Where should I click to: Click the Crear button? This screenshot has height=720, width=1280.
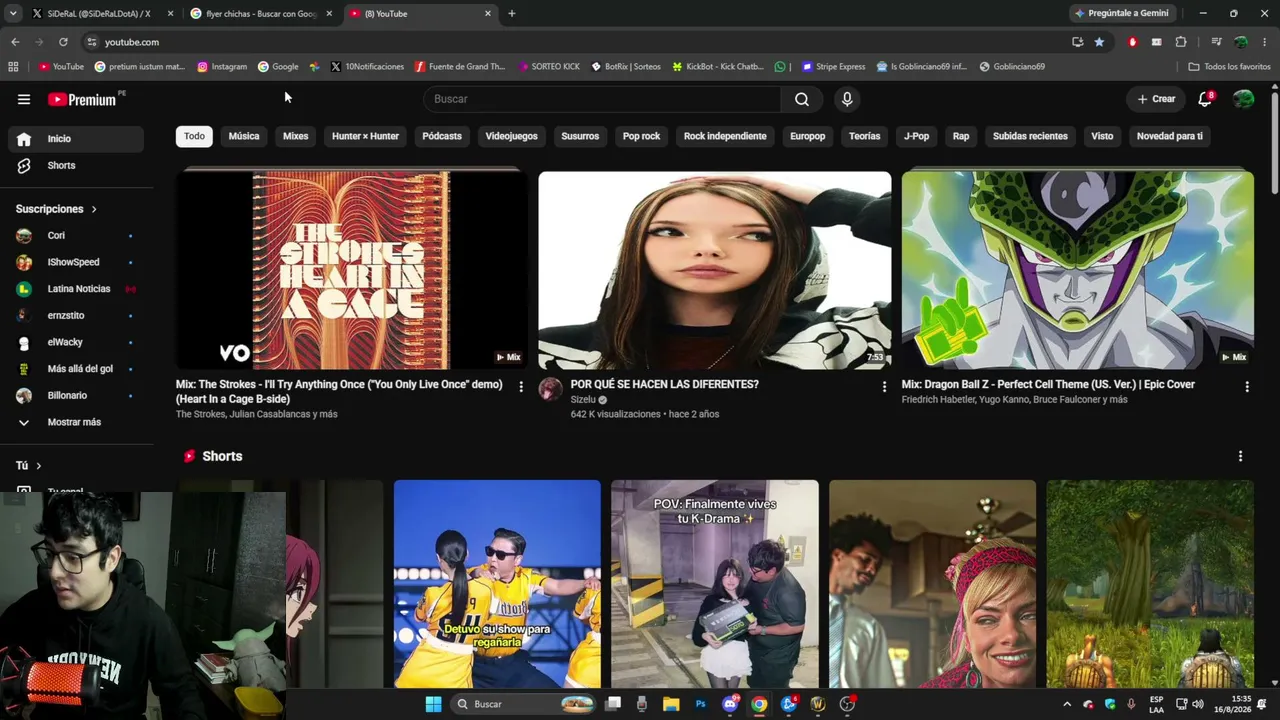tap(1156, 99)
